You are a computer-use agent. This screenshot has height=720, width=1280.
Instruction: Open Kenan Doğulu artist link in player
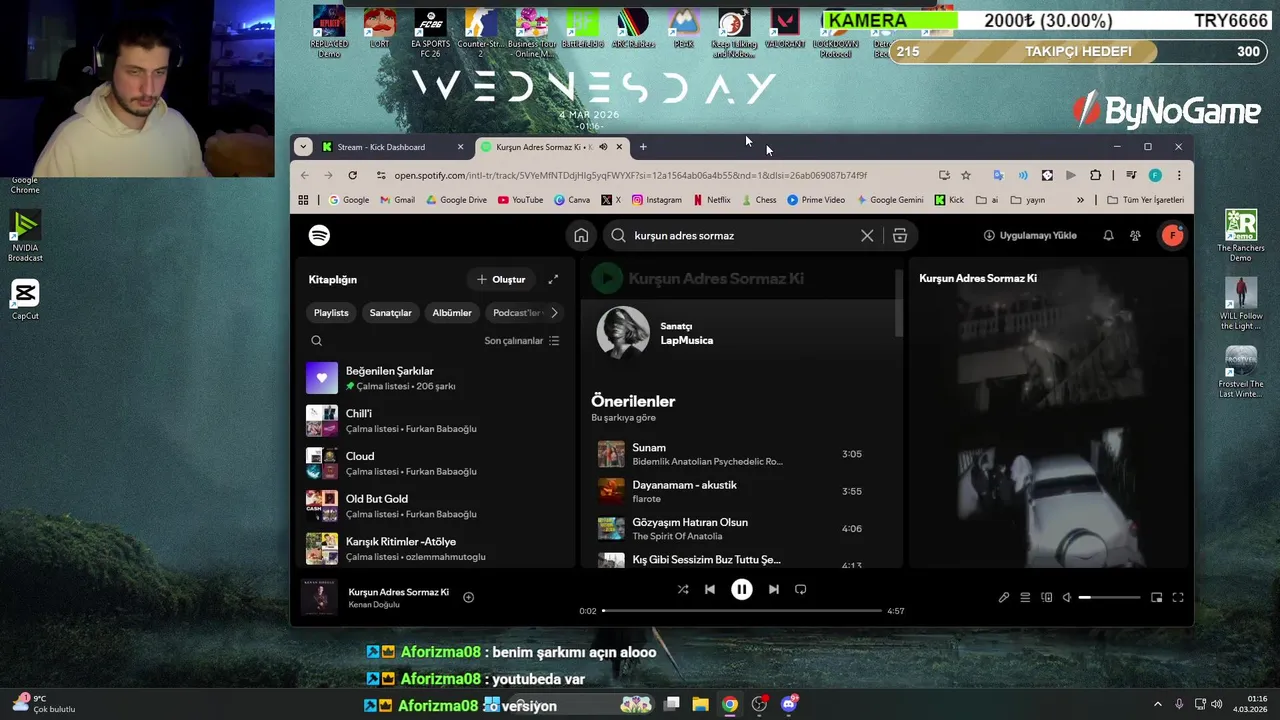[374, 605]
